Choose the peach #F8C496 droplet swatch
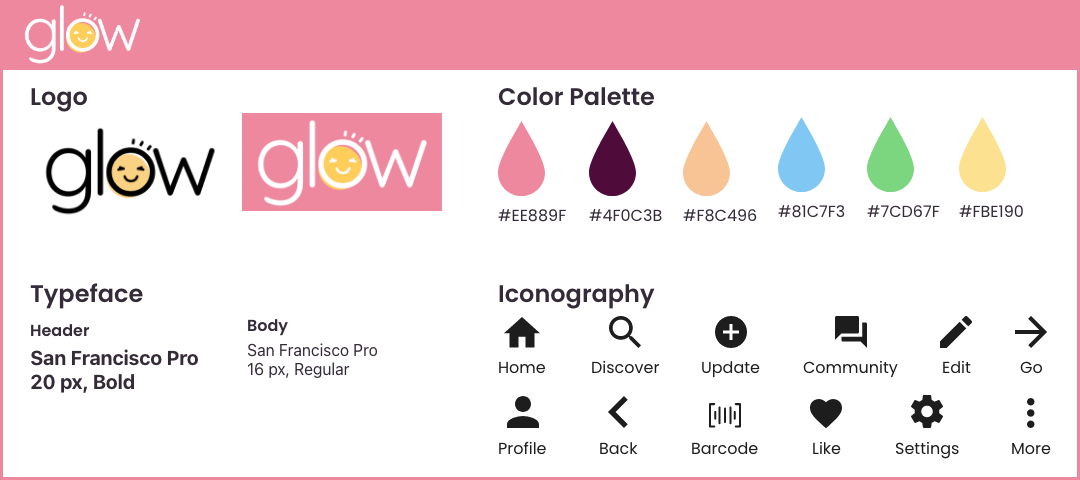1080x480 pixels. (x=706, y=159)
